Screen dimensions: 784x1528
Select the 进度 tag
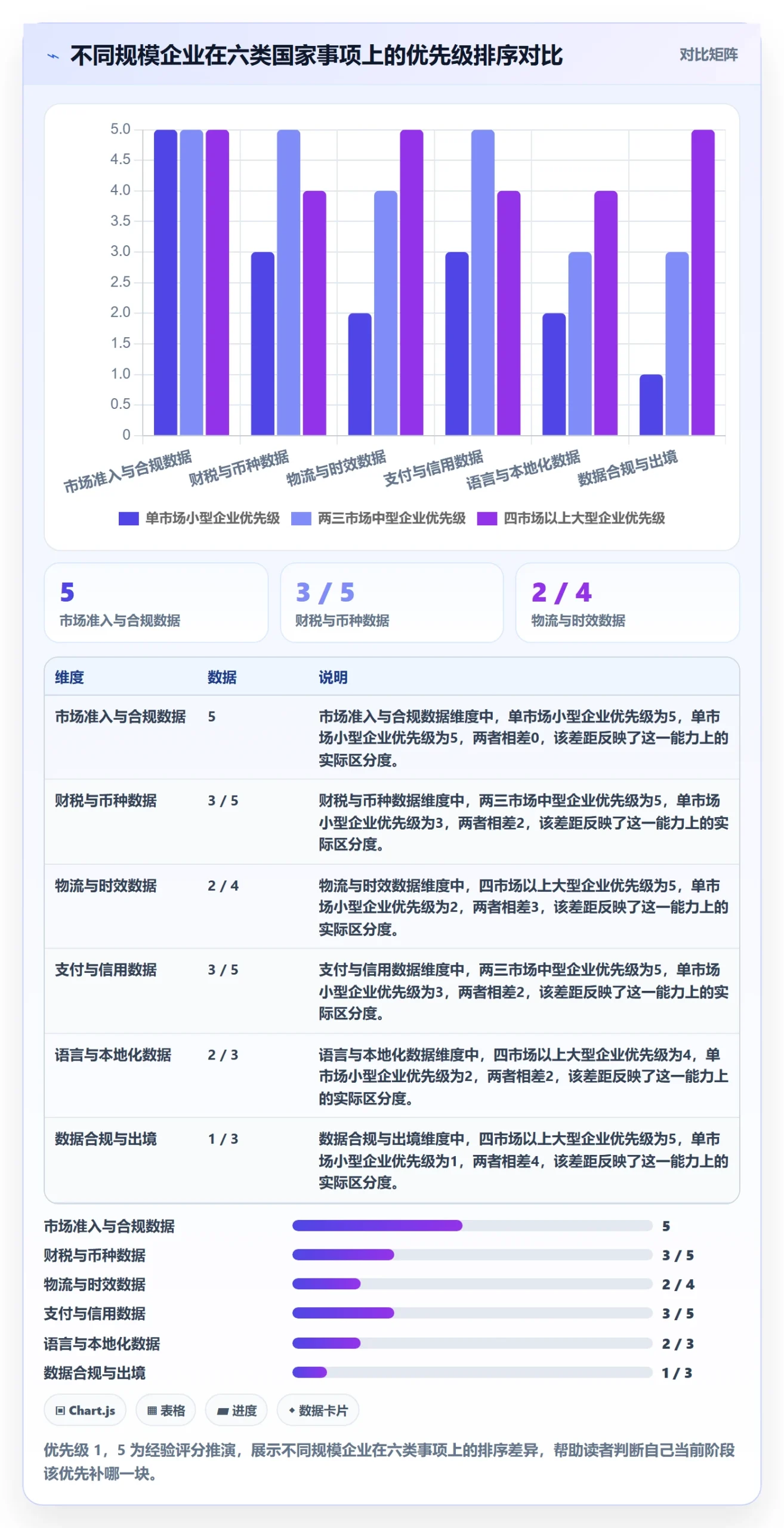[236, 1410]
